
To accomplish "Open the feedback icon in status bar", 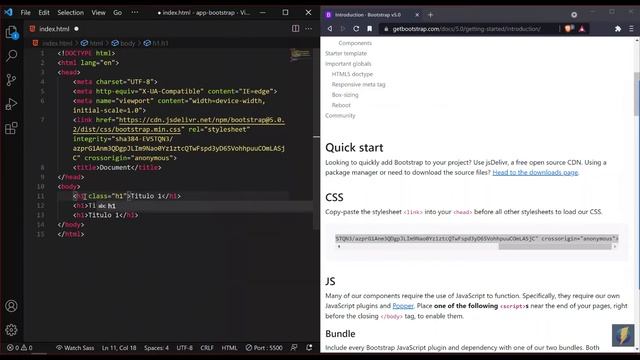I will pos(294,347).
